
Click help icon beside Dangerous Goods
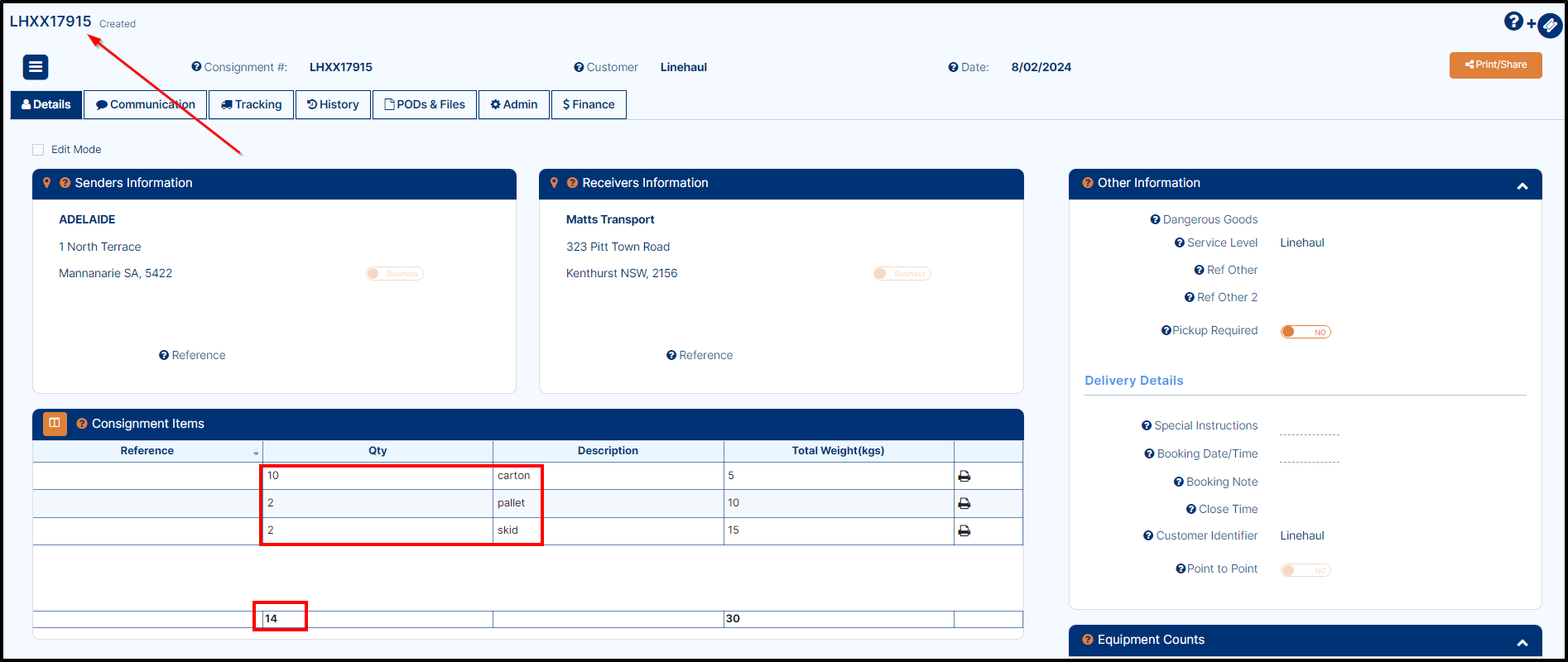pos(1155,219)
